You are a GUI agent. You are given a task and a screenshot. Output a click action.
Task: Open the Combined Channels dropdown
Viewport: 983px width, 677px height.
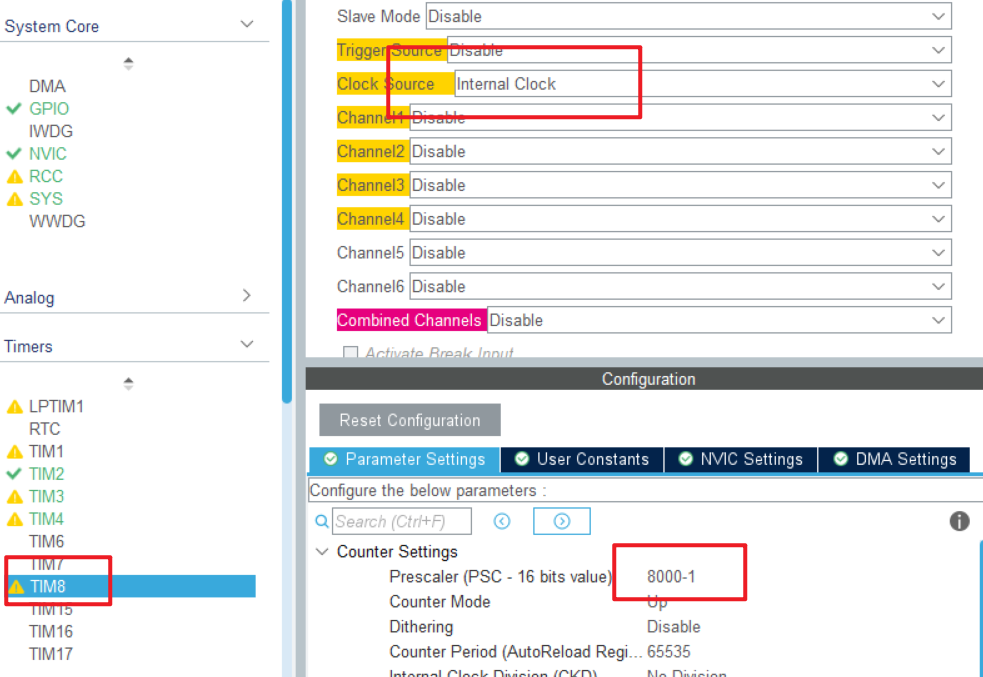(719, 320)
